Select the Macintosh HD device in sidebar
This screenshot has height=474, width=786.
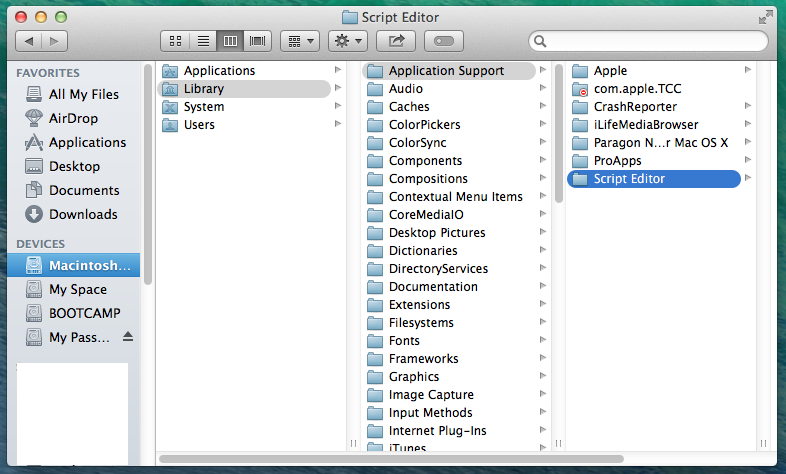click(74, 265)
